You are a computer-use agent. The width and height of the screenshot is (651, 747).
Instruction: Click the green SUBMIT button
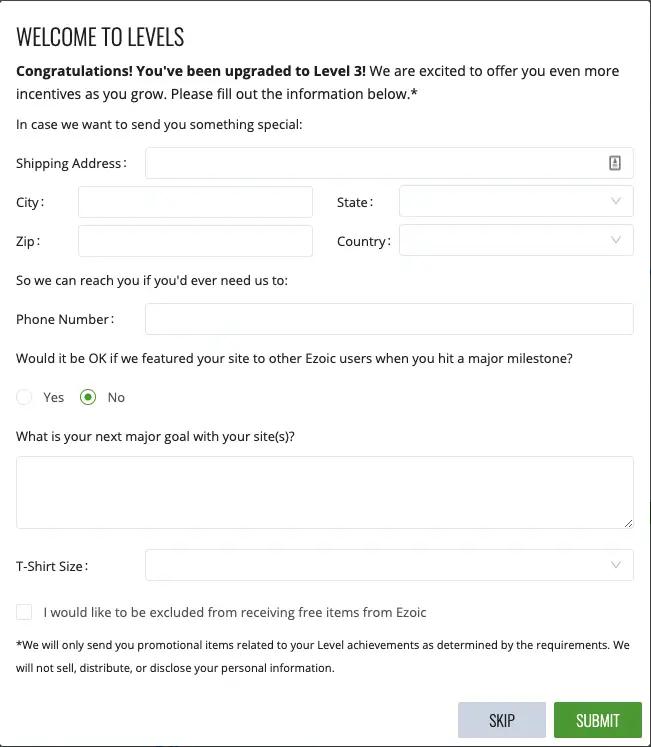point(598,720)
